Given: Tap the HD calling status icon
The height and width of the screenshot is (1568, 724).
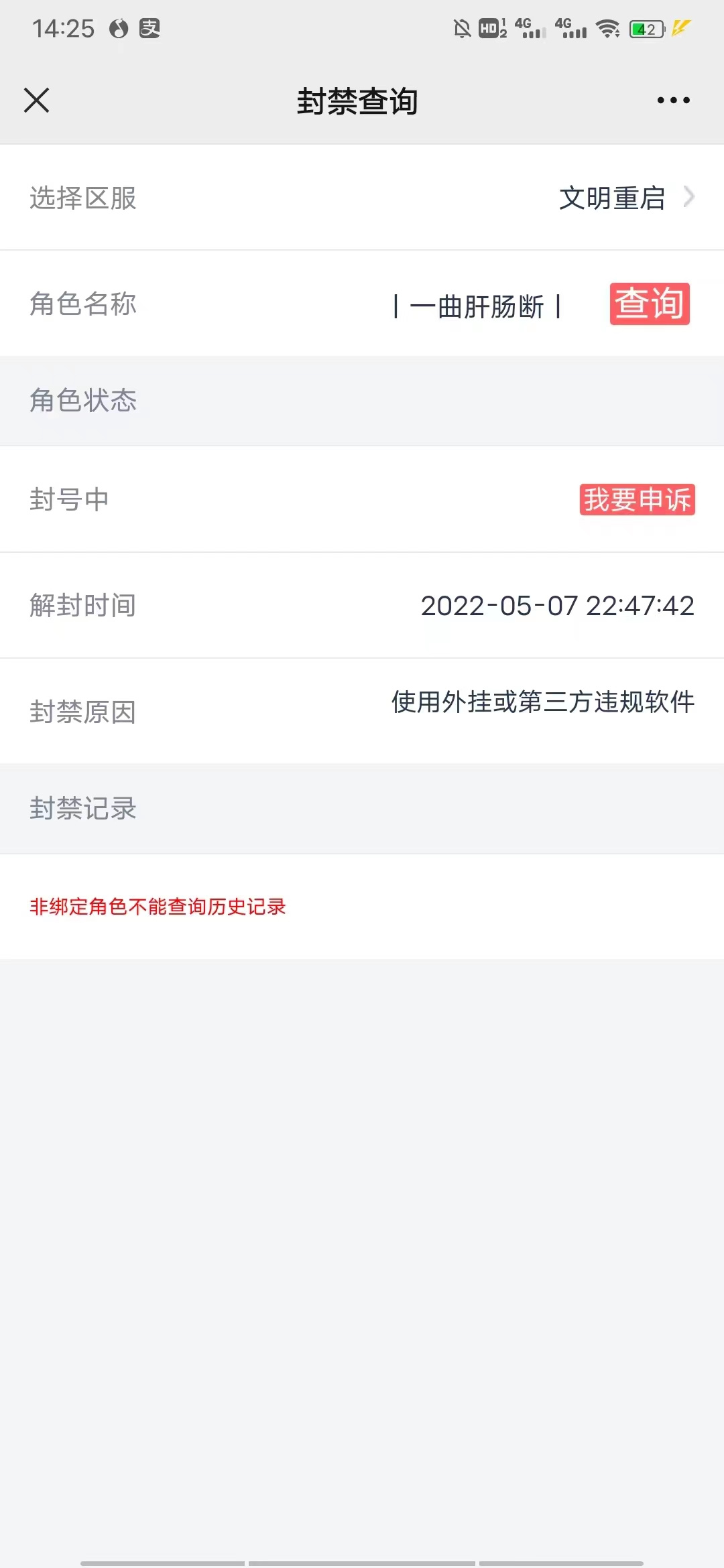Looking at the screenshot, I should point(493,29).
